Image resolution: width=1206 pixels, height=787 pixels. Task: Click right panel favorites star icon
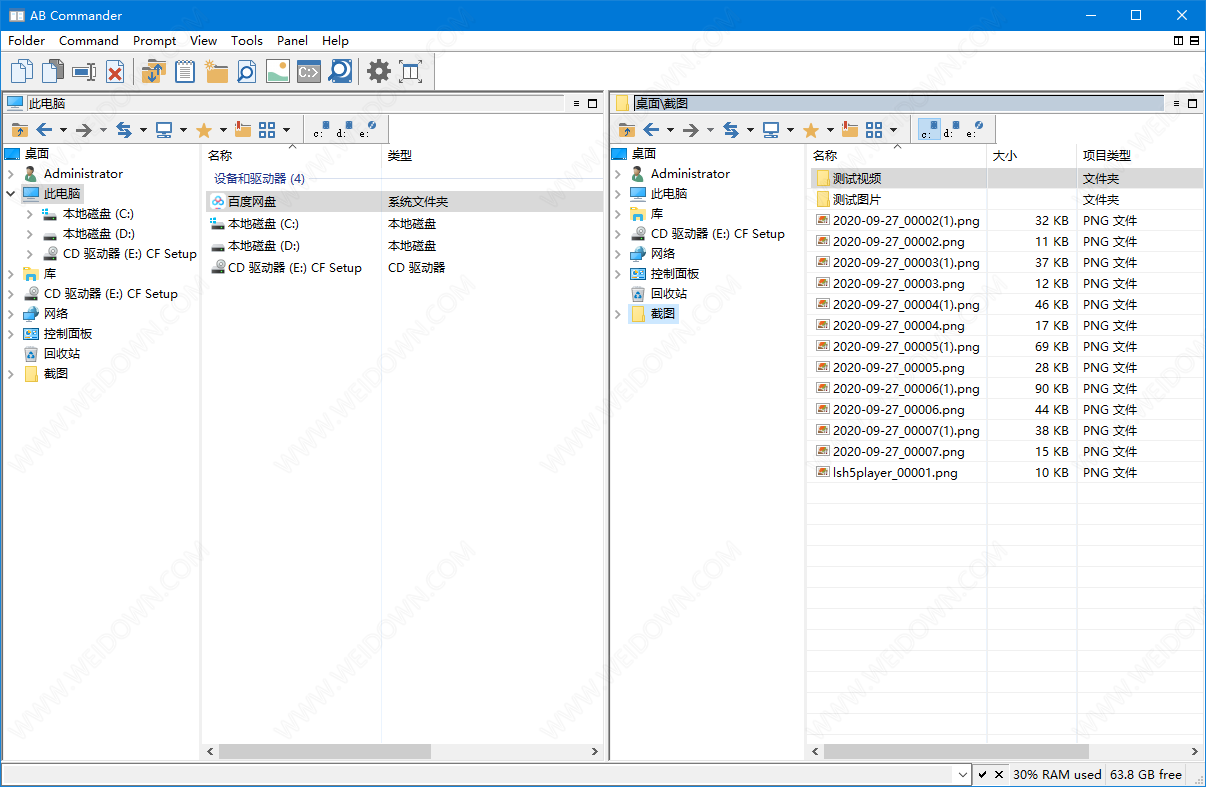tap(811, 130)
